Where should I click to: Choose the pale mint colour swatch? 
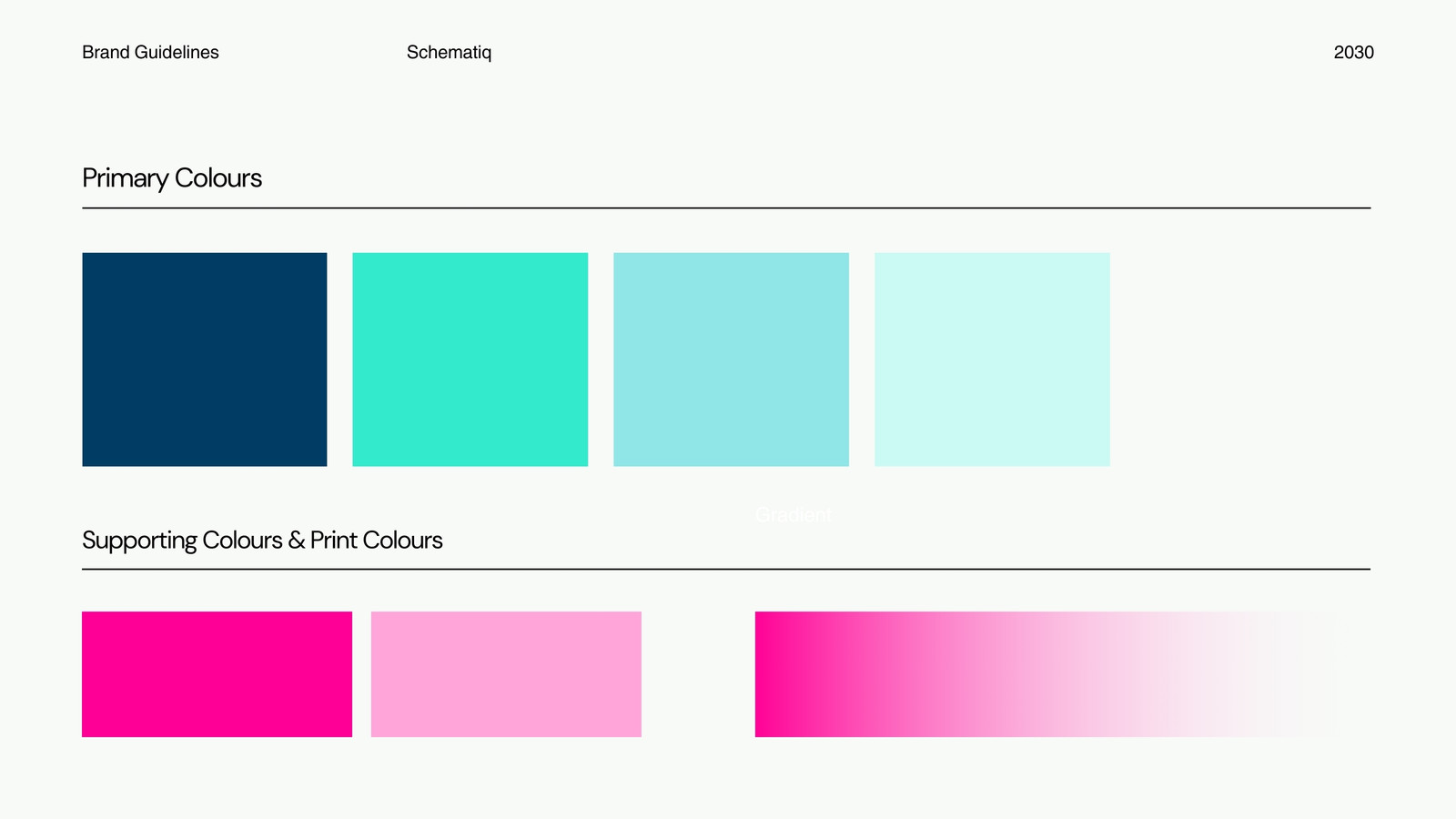992,359
